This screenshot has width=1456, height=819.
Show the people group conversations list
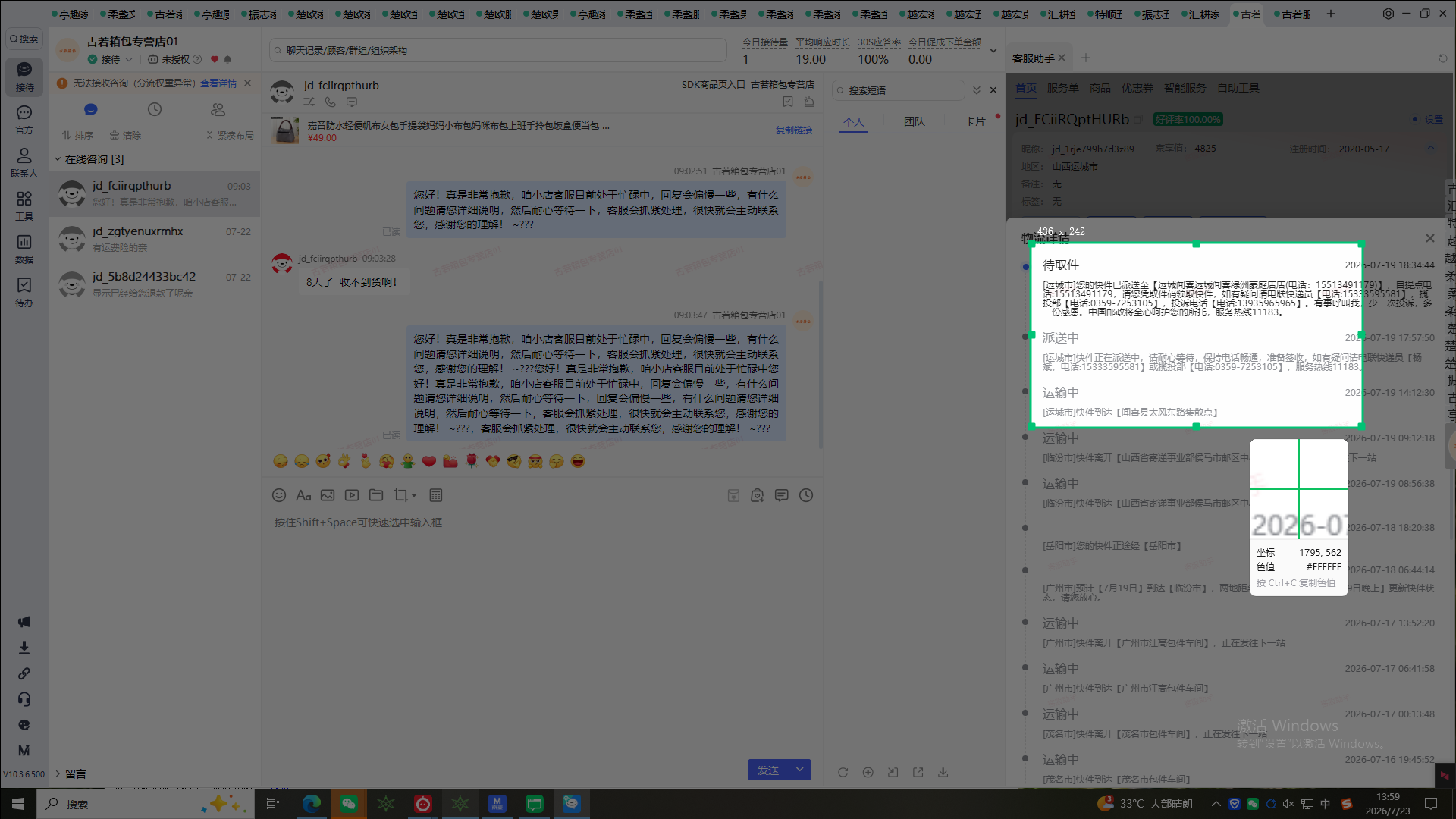[x=218, y=110]
